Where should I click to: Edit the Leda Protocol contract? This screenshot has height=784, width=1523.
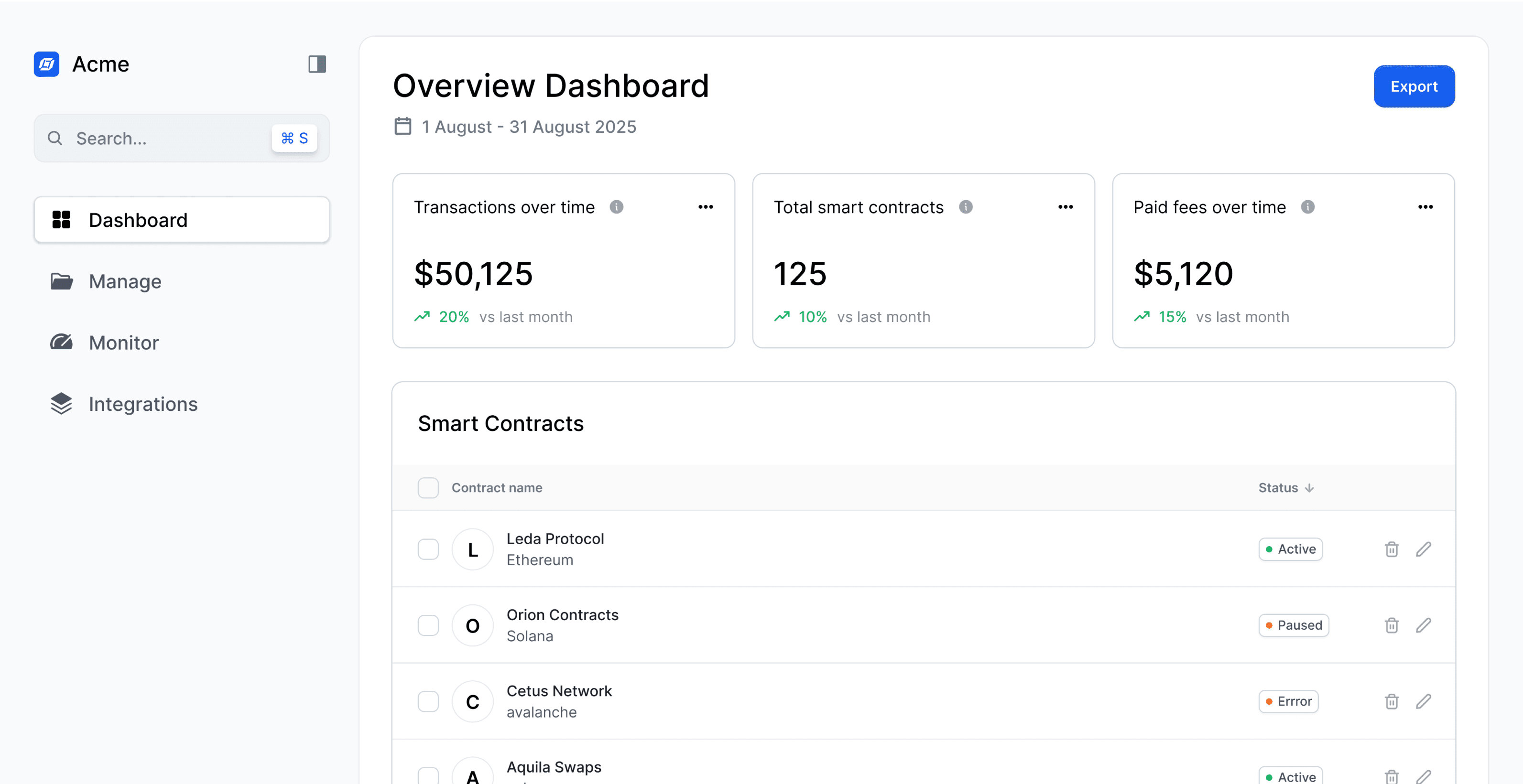tap(1423, 549)
